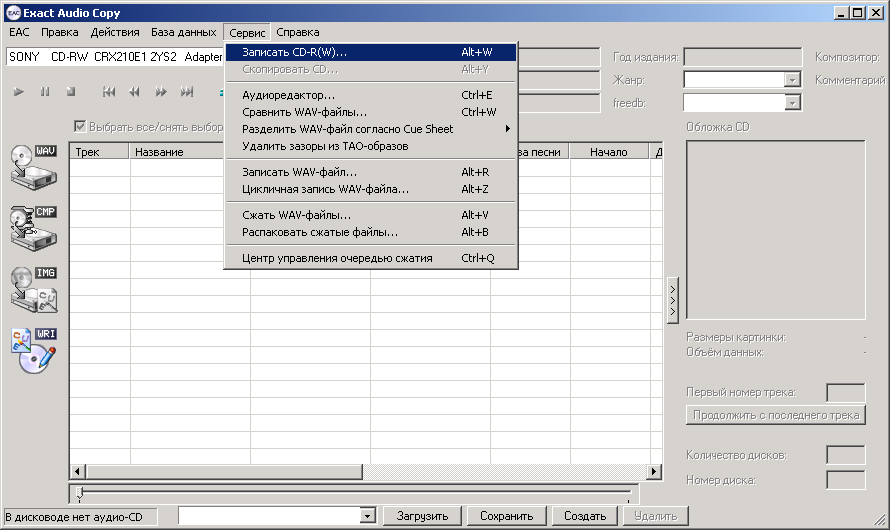Open the EAC menu
This screenshot has height=530, width=890.
[19, 32]
